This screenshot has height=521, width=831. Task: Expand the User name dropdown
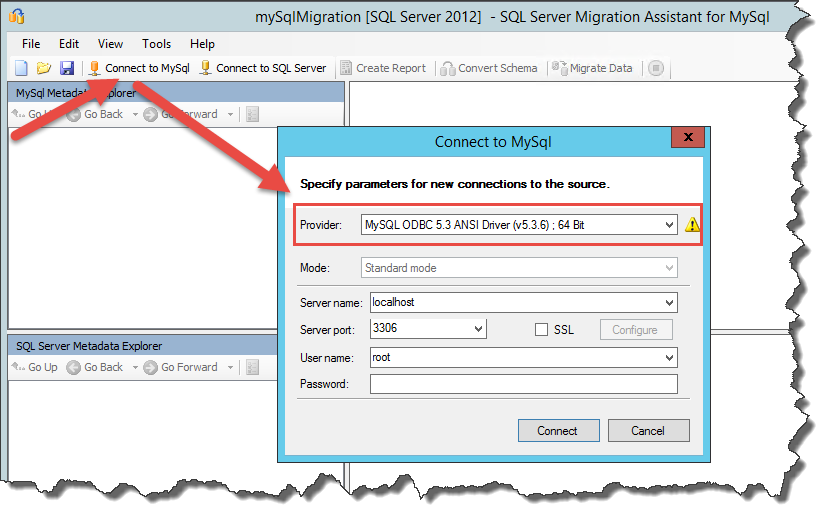tap(669, 357)
